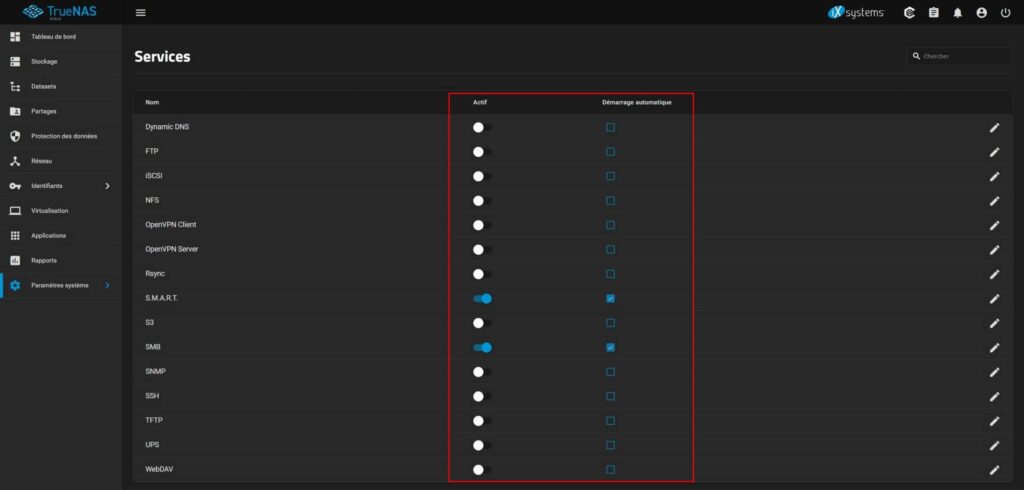This screenshot has width=1024, height=490.
Task: Click the iXsystems logo
Action: pyautogui.click(x=856, y=12)
